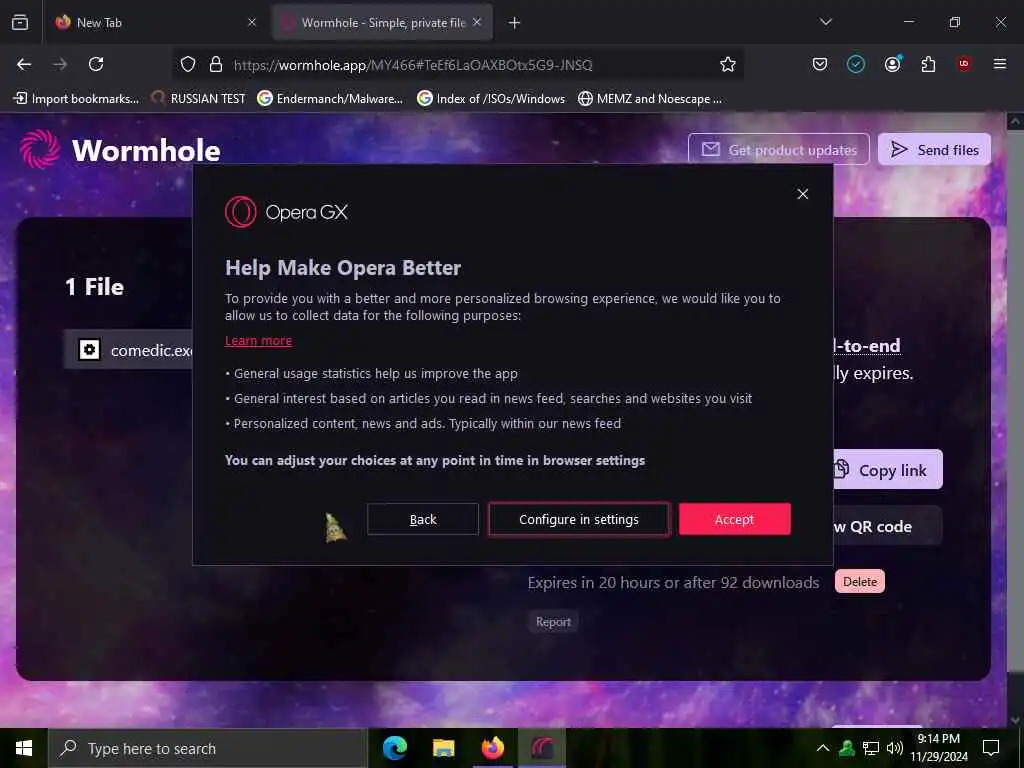
Task: Click the Send files button
Action: click(x=935, y=150)
